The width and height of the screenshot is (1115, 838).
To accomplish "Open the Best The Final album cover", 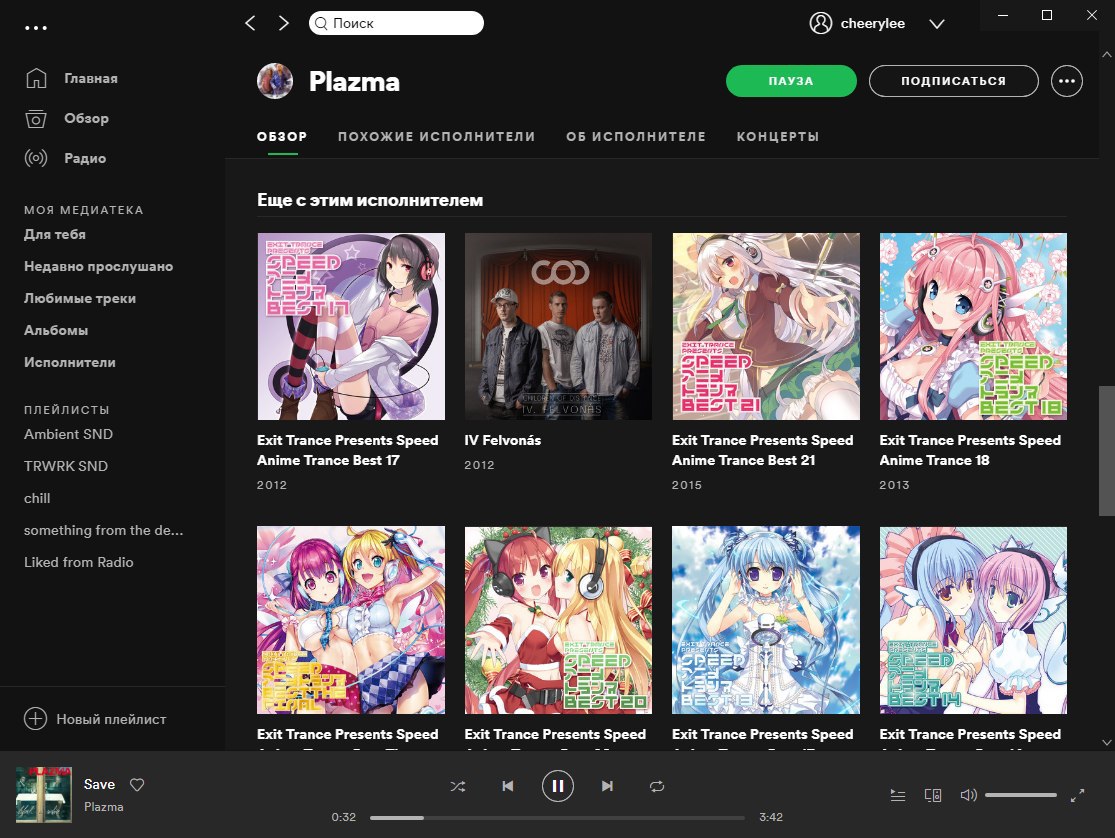I will 351,620.
